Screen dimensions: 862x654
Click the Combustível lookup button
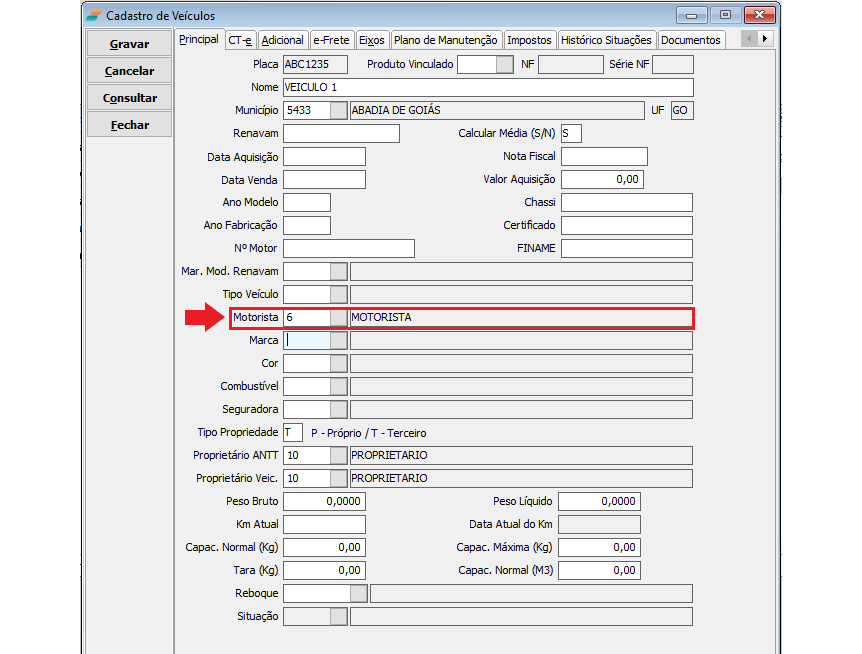click(339, 387)
